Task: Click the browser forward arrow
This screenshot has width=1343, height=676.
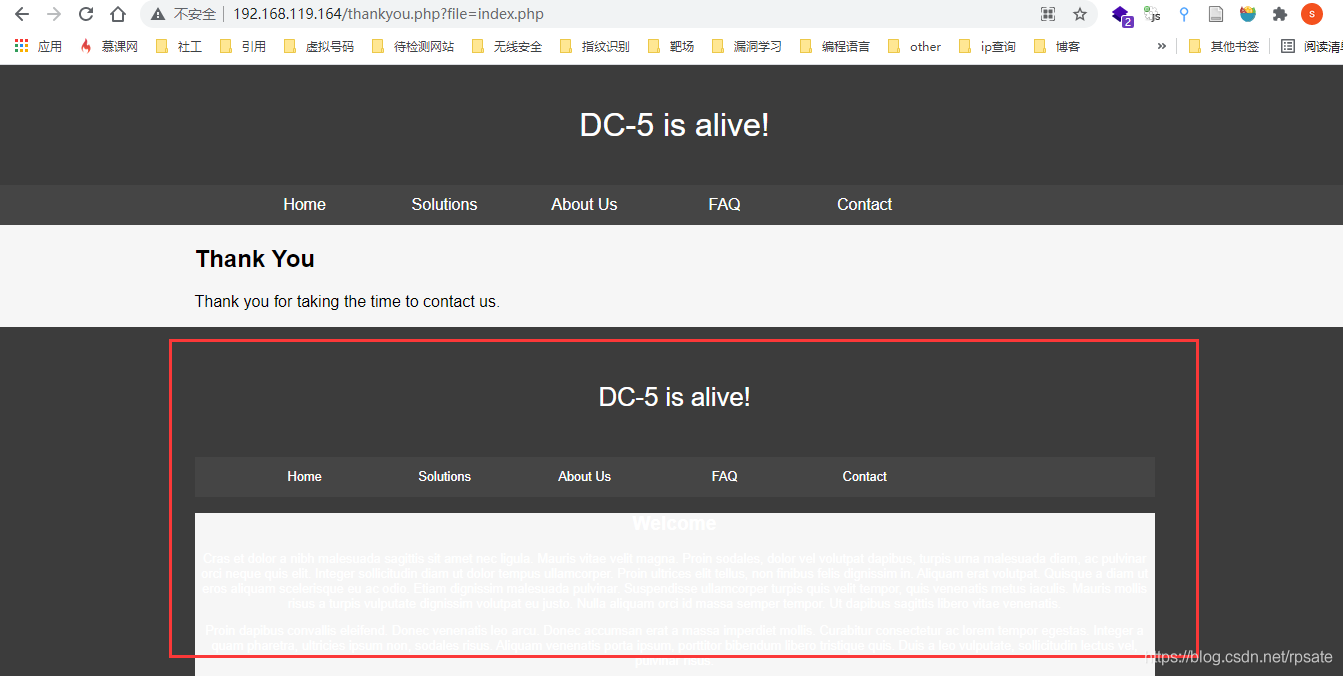Action: (x=54, y=14)
